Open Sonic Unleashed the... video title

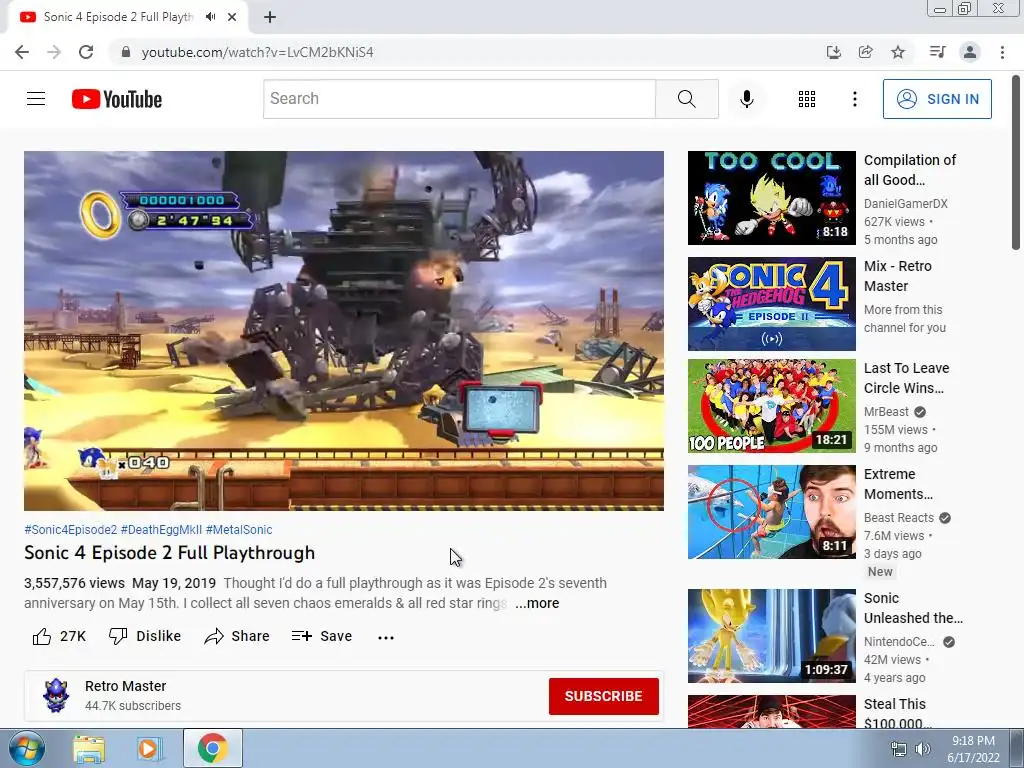913,608
